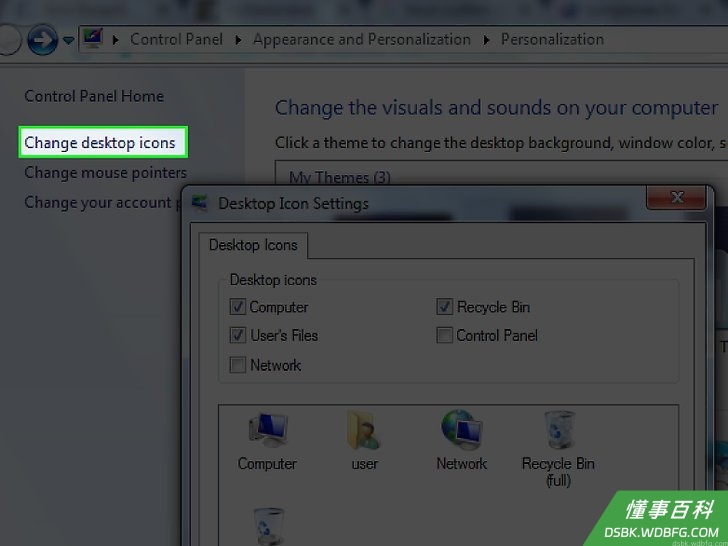The width and height of the screenshot is (728, 546).
Task: Go to Control Panel breadcrumb
Action: click(x=176, y=39)
